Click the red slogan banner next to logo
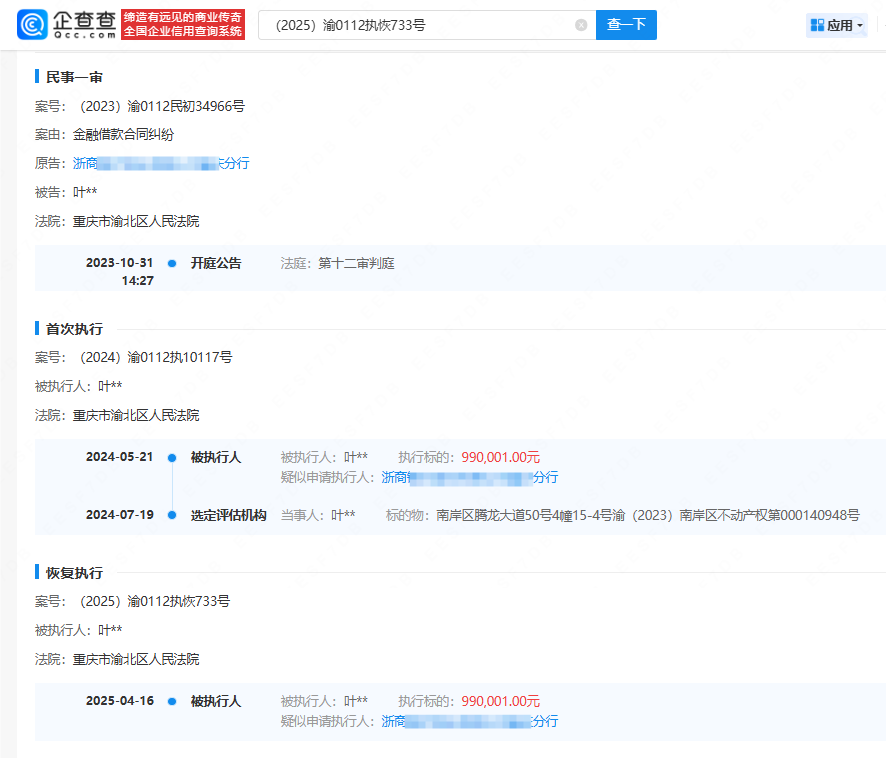The width and height of the screenshot is (886, 758). [183, 25]
